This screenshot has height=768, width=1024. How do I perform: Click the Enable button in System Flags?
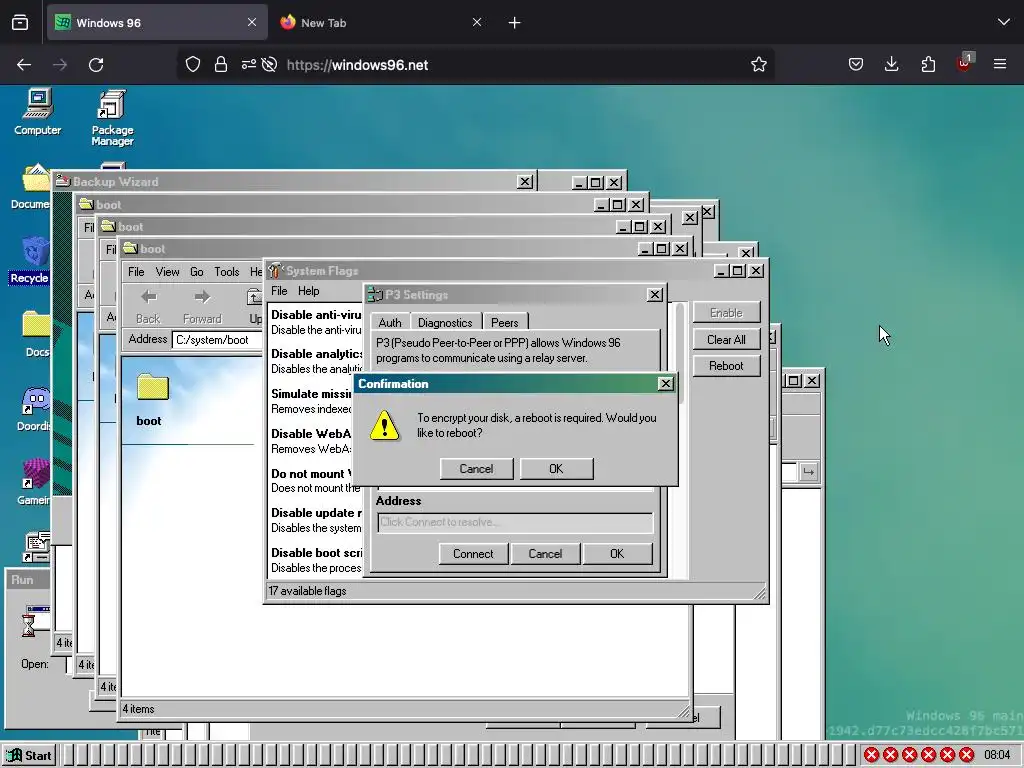click(726, 313)
